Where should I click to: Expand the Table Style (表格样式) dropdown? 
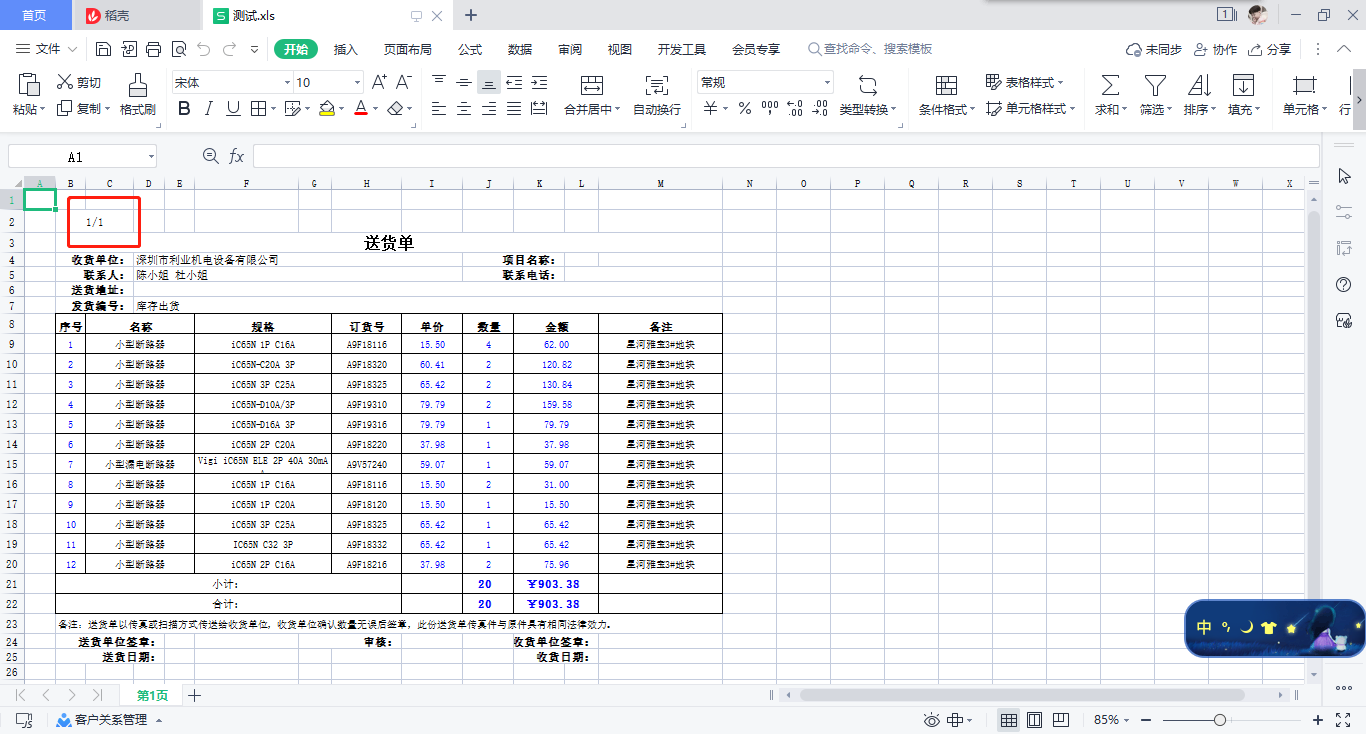click(1060, 83)
